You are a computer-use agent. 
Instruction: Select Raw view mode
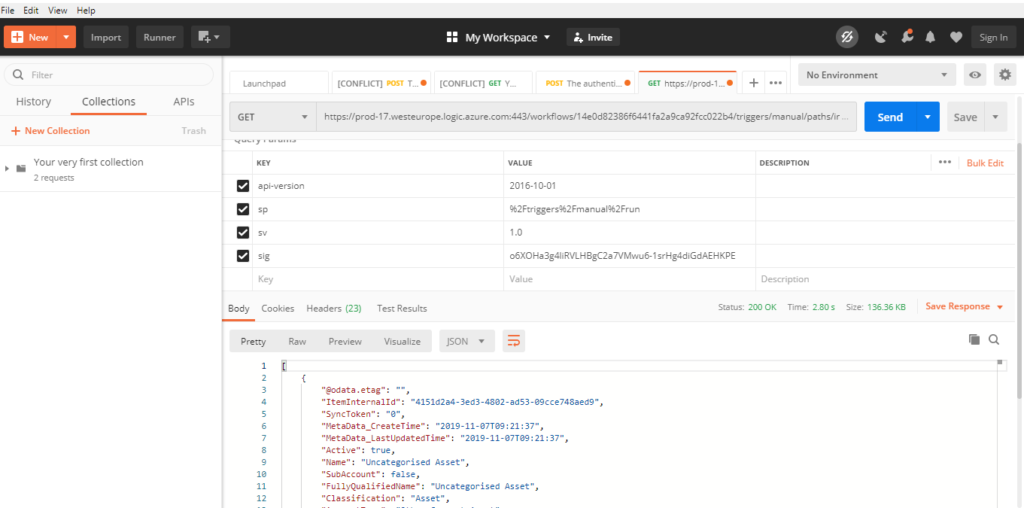tap(297, 341)
